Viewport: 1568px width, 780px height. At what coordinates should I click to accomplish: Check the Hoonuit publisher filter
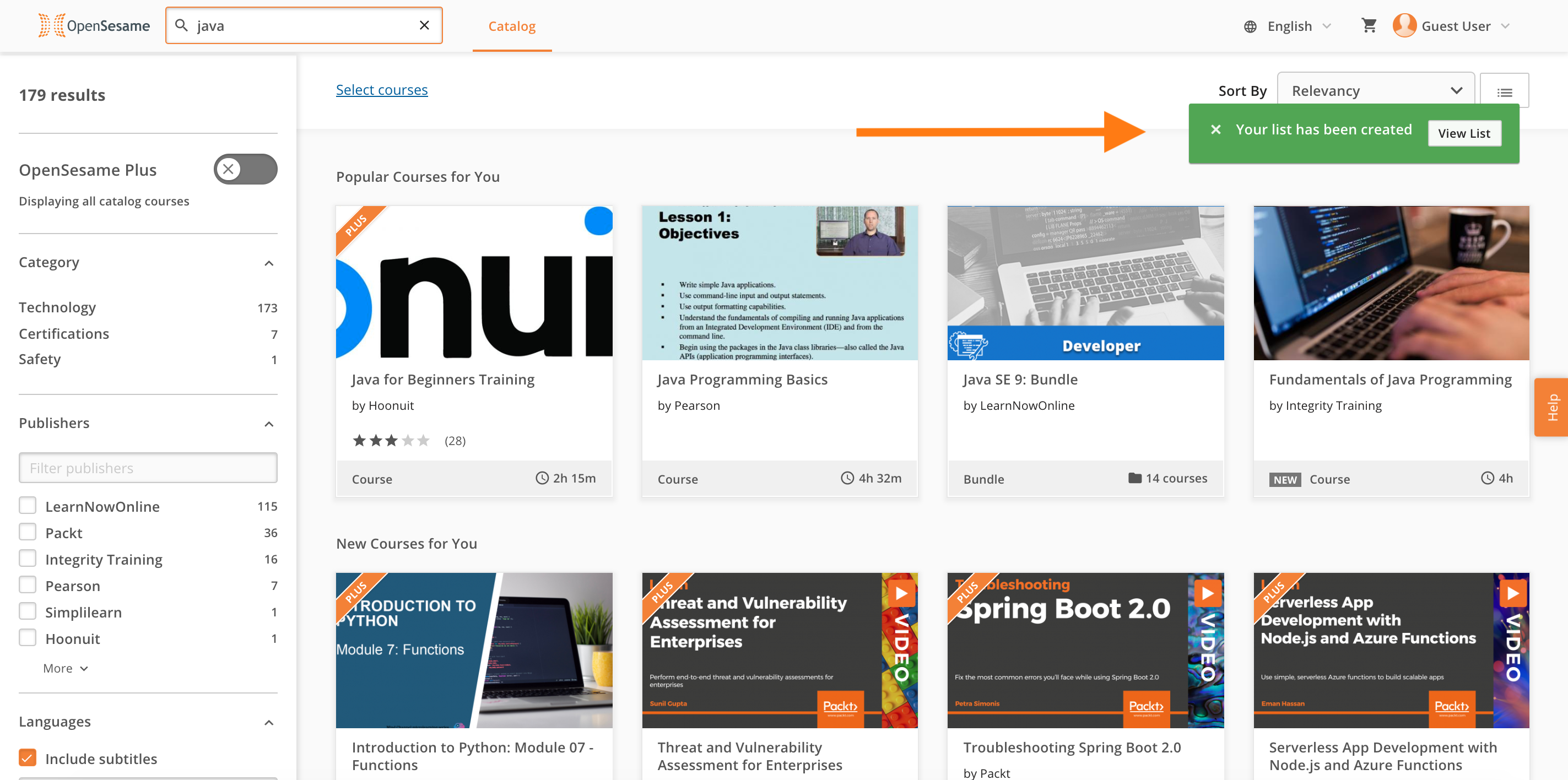pyautogui.click(x=28, y=638)
